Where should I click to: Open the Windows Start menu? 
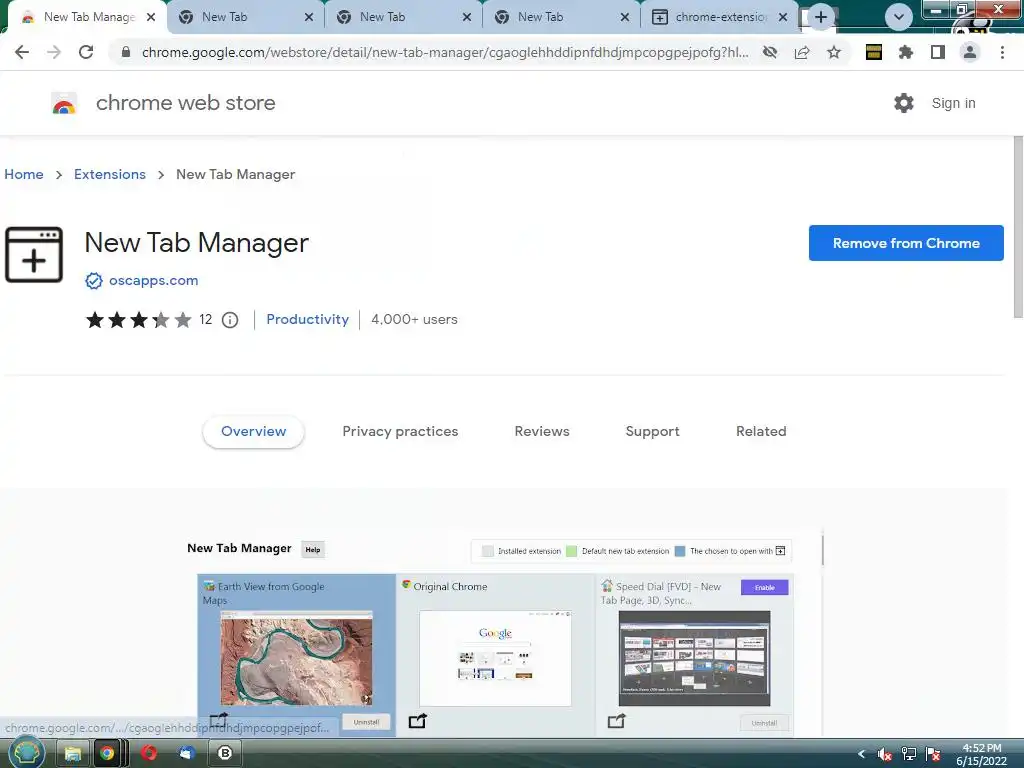[x=26, y=753]
